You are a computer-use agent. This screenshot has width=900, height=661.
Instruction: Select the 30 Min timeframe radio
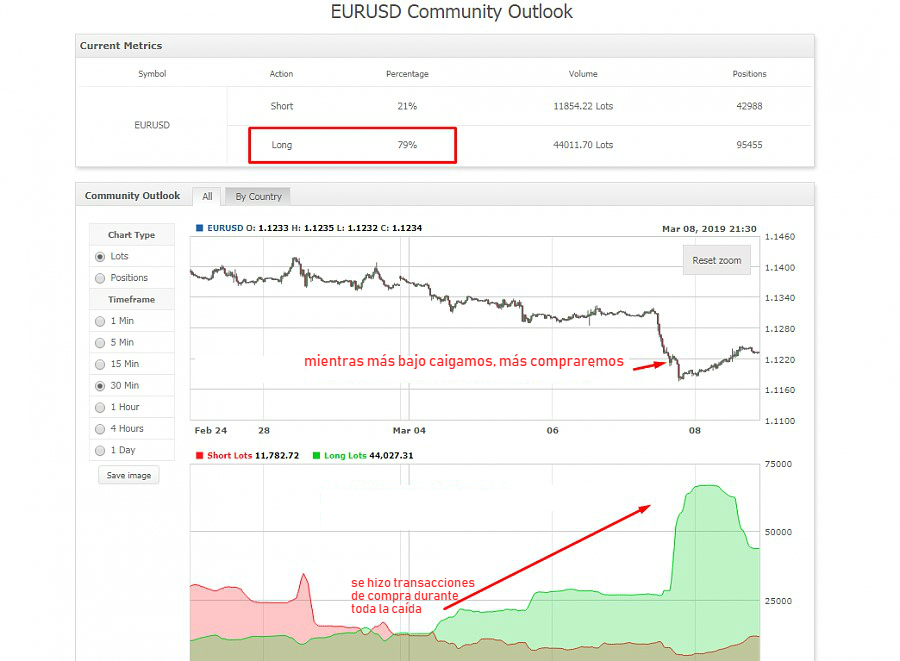click(100, 386)
